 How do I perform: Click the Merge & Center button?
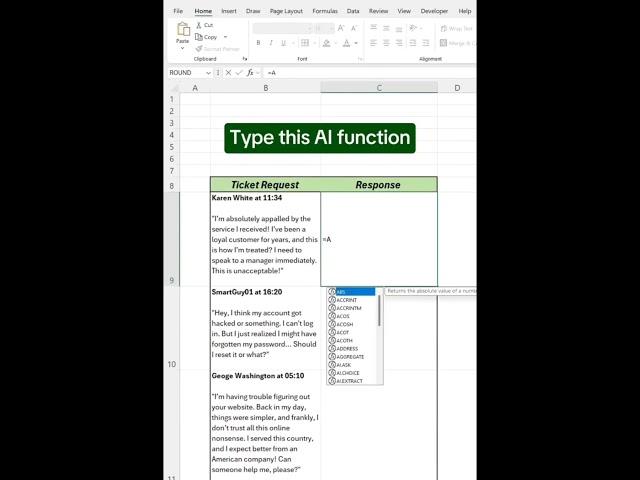pos(457,43)
